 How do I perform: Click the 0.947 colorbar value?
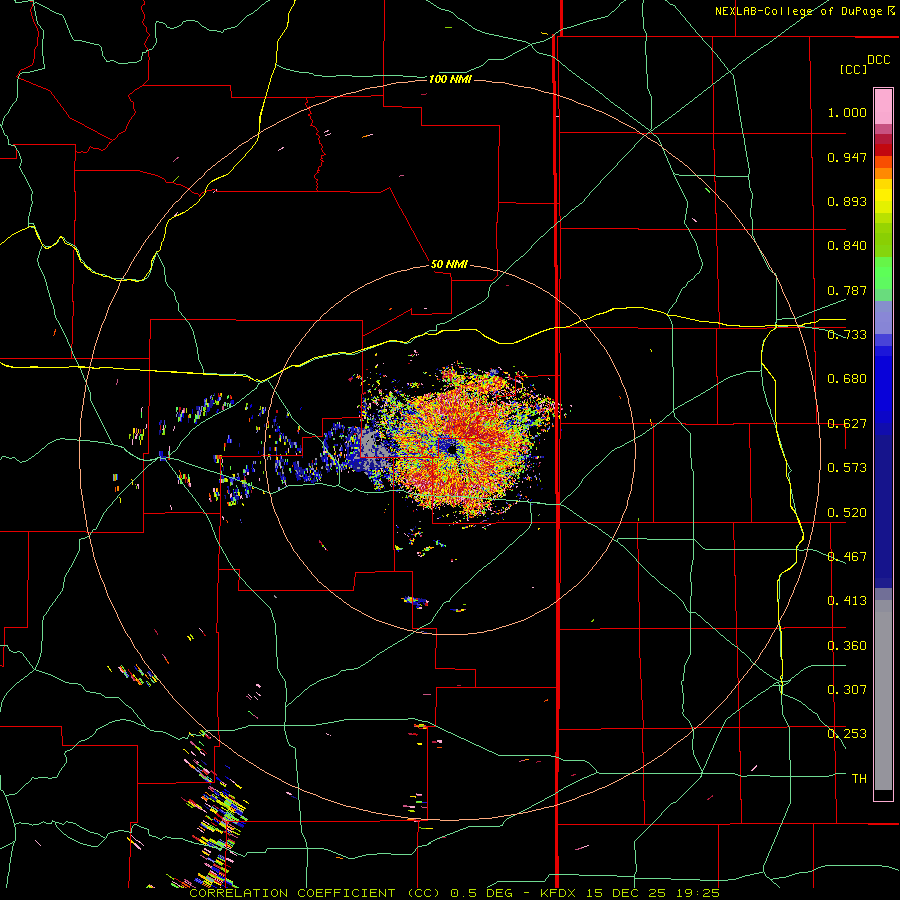click(847, 157)
